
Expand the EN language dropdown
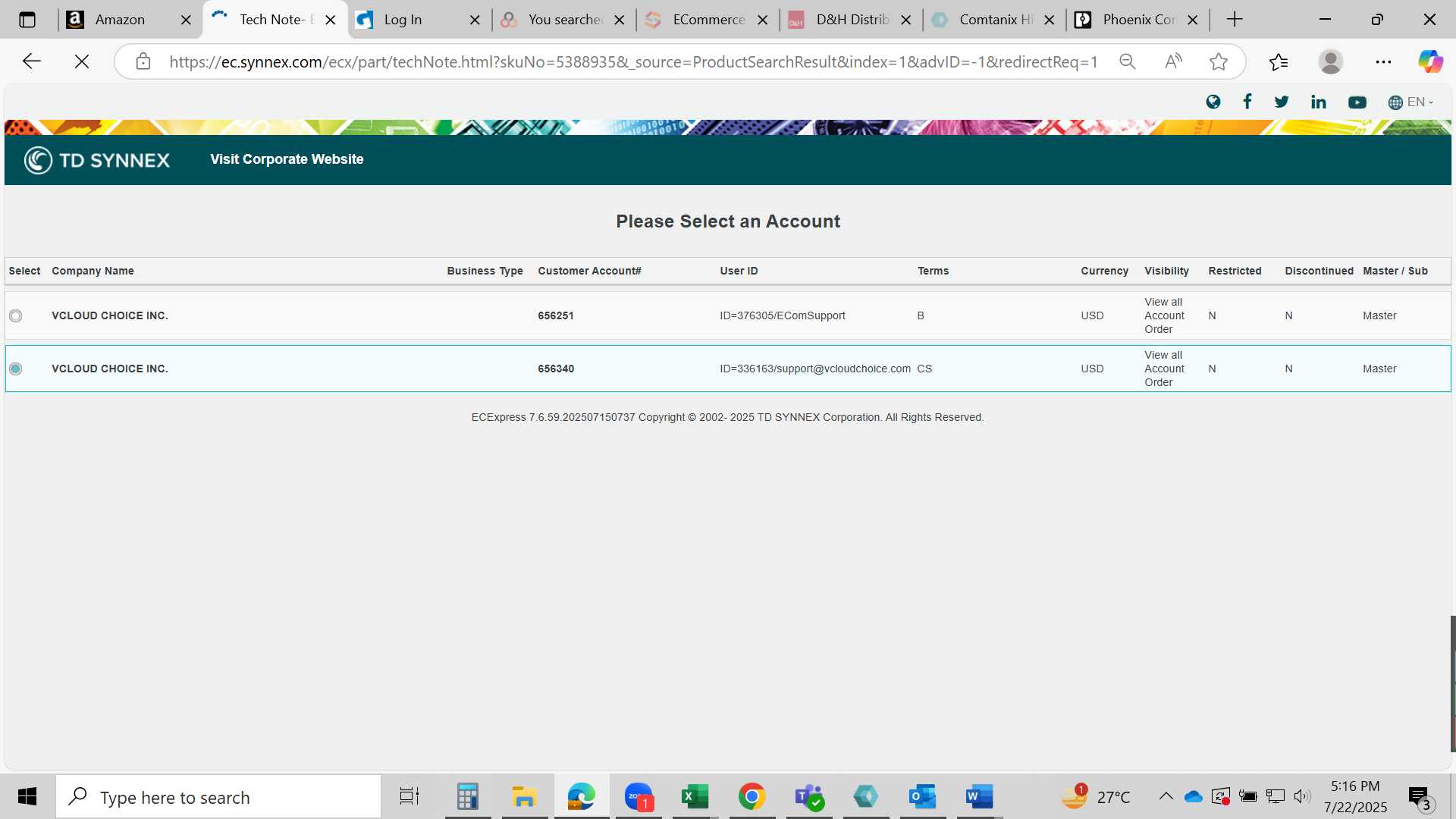click(1410, 102)
